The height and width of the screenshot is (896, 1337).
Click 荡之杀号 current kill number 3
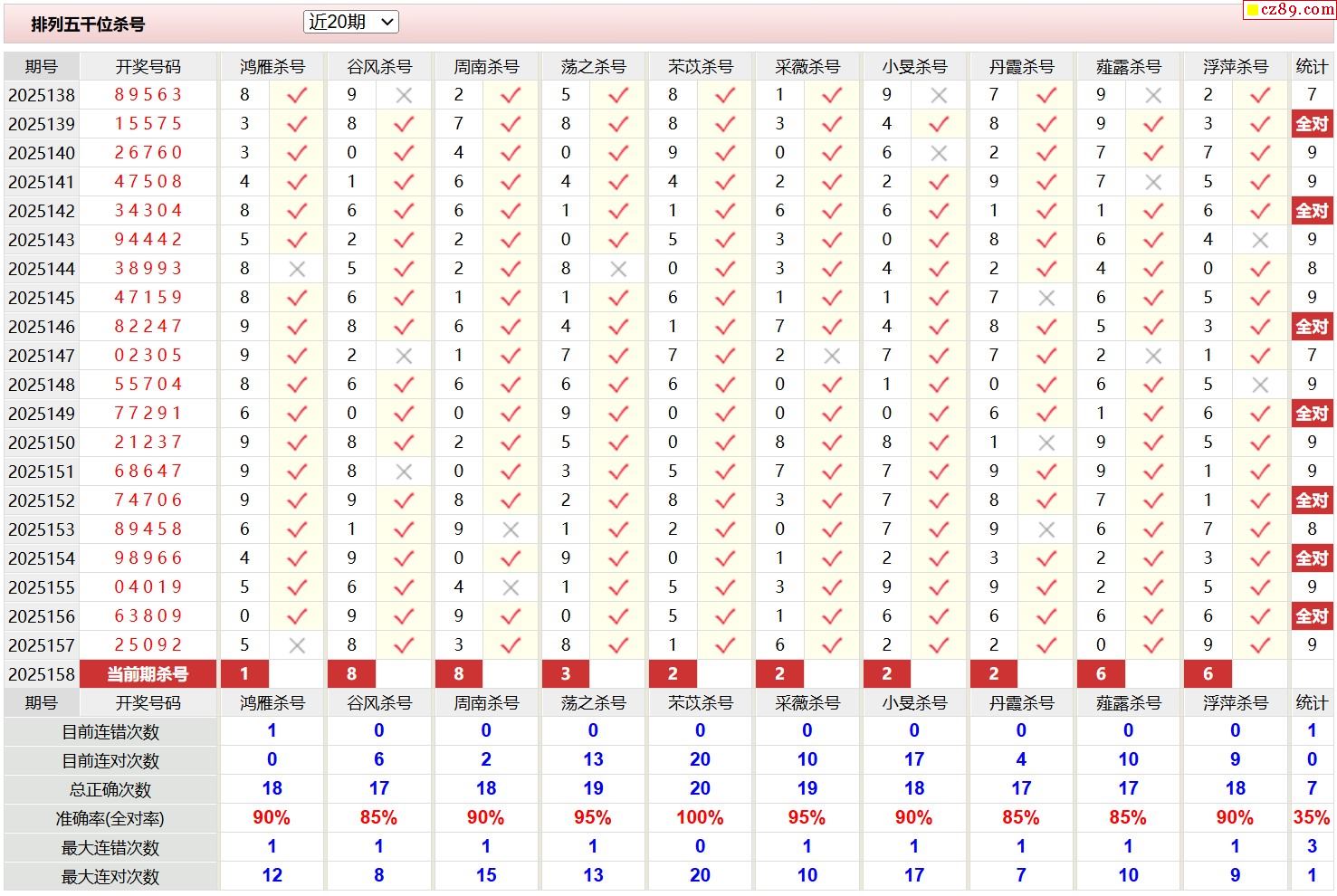tap(566, 674)
